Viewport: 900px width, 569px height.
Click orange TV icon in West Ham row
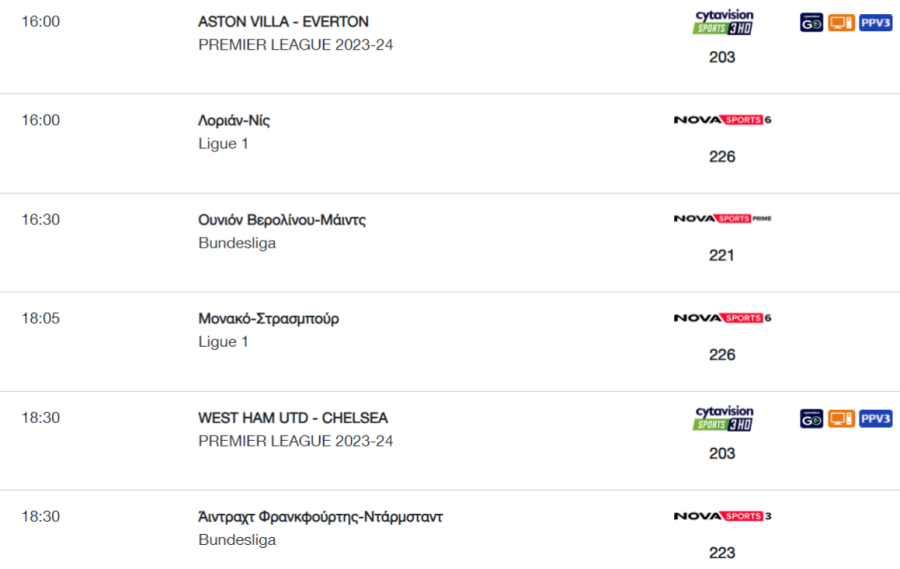tap(841, 419)
